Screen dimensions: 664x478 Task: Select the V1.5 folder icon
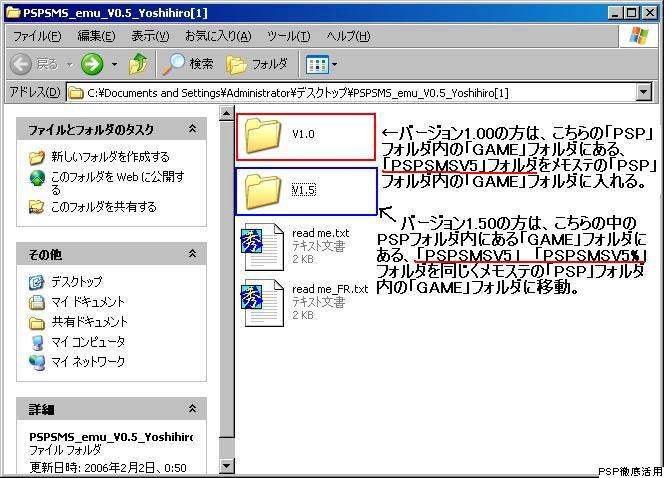pyautogui.click(x=263, y=191)
